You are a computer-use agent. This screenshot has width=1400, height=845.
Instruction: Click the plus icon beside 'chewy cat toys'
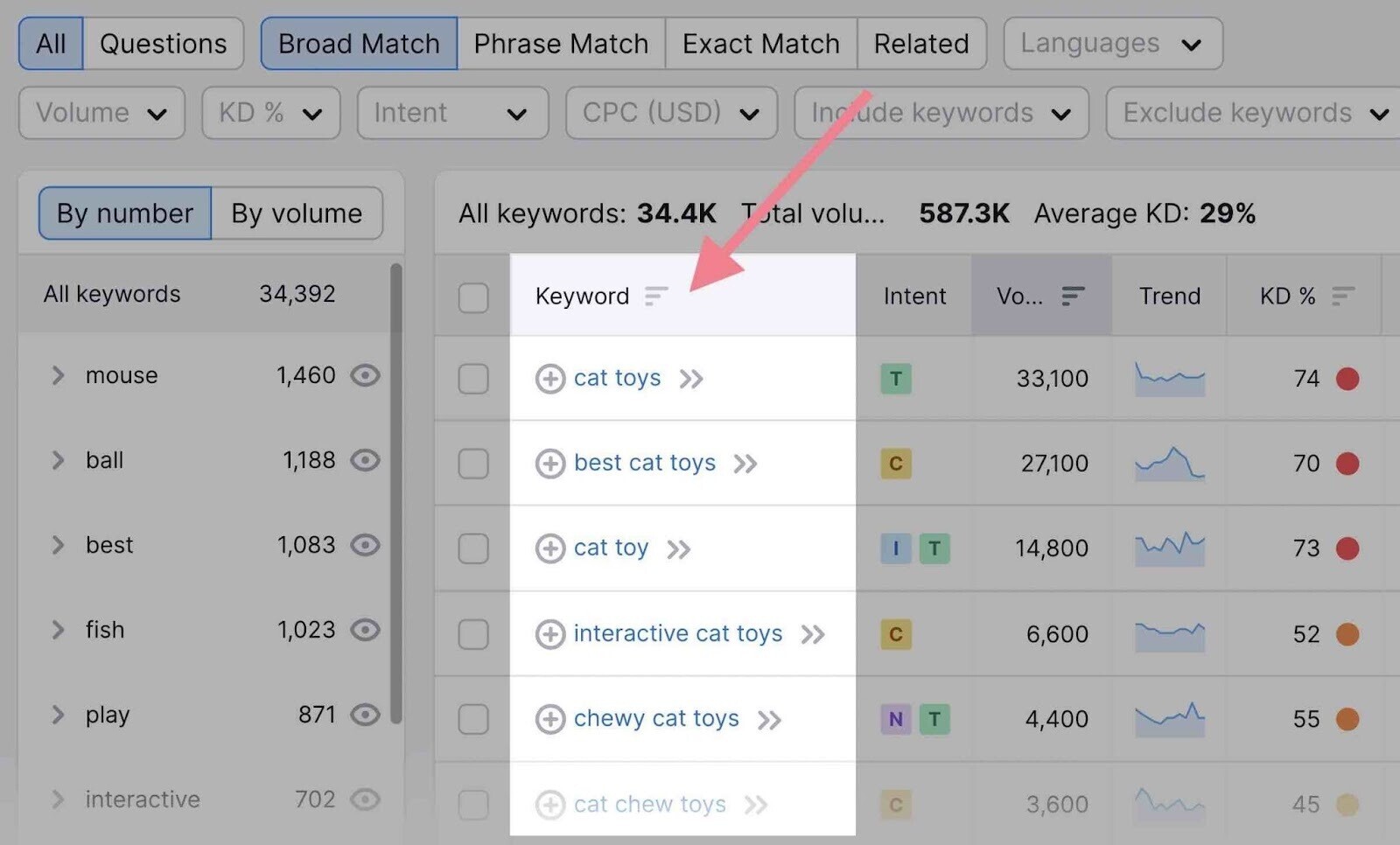click(x=549, y=719)
